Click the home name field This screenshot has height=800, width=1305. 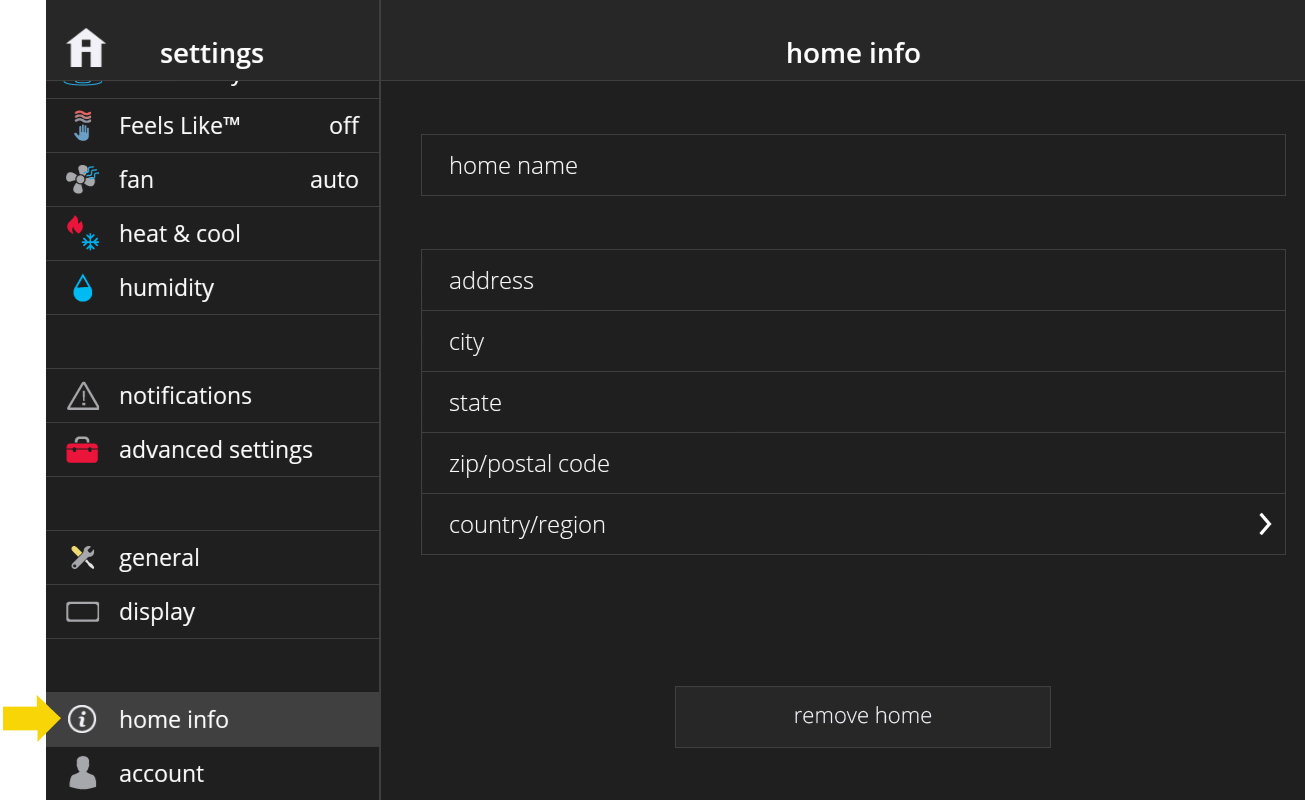point(852,165)
